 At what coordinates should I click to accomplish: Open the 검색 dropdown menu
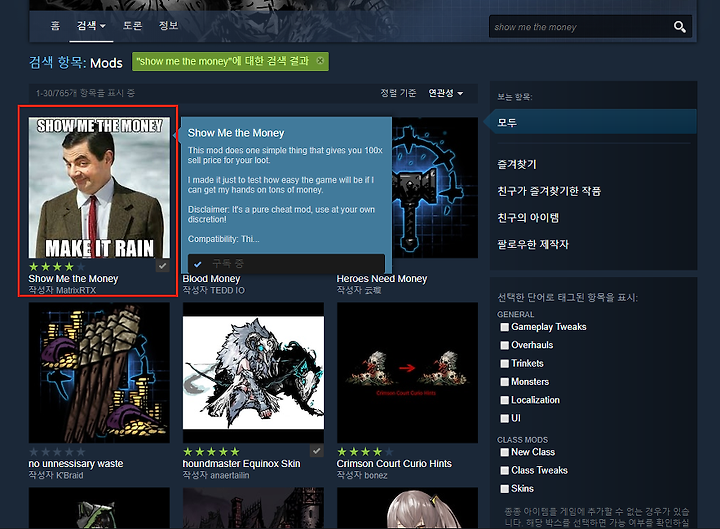pyautogui.click(x=91, y=26)
